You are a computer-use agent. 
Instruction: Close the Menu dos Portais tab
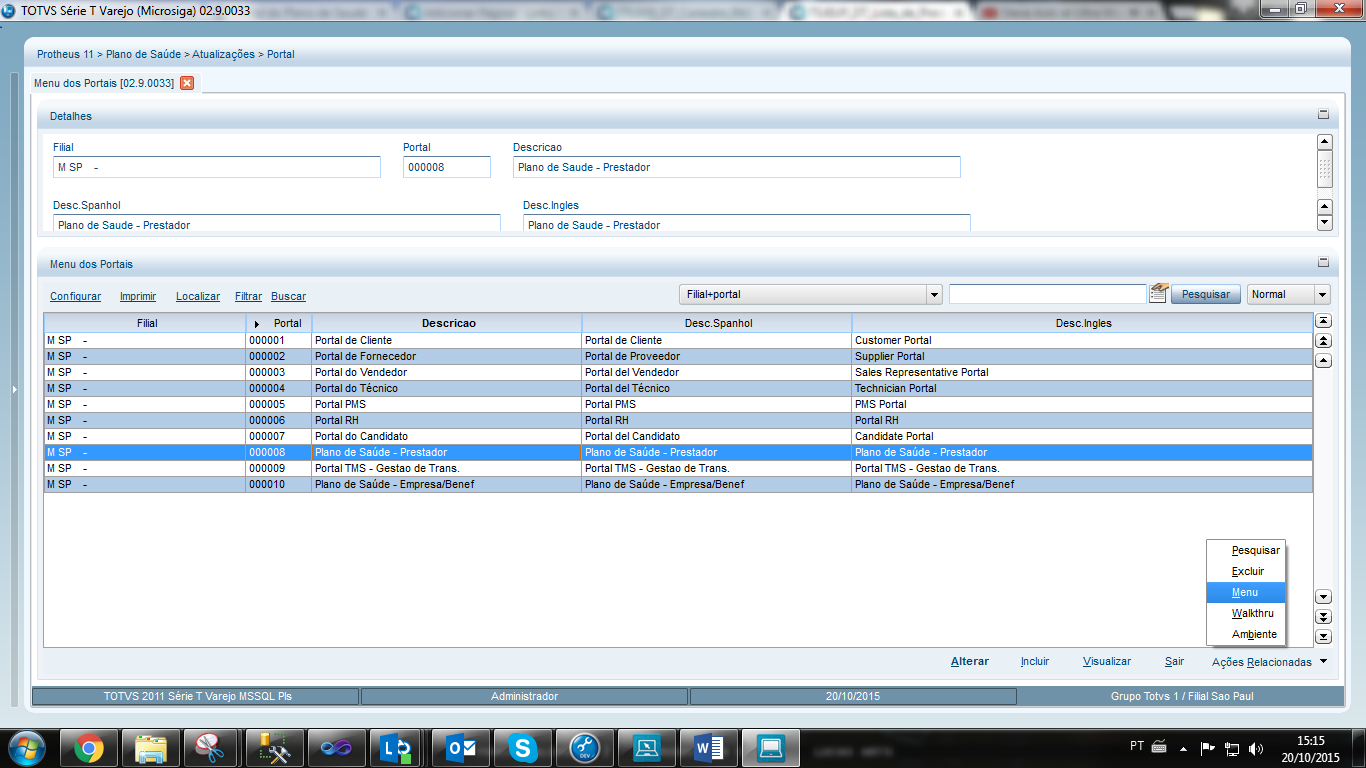click(187, 83)
